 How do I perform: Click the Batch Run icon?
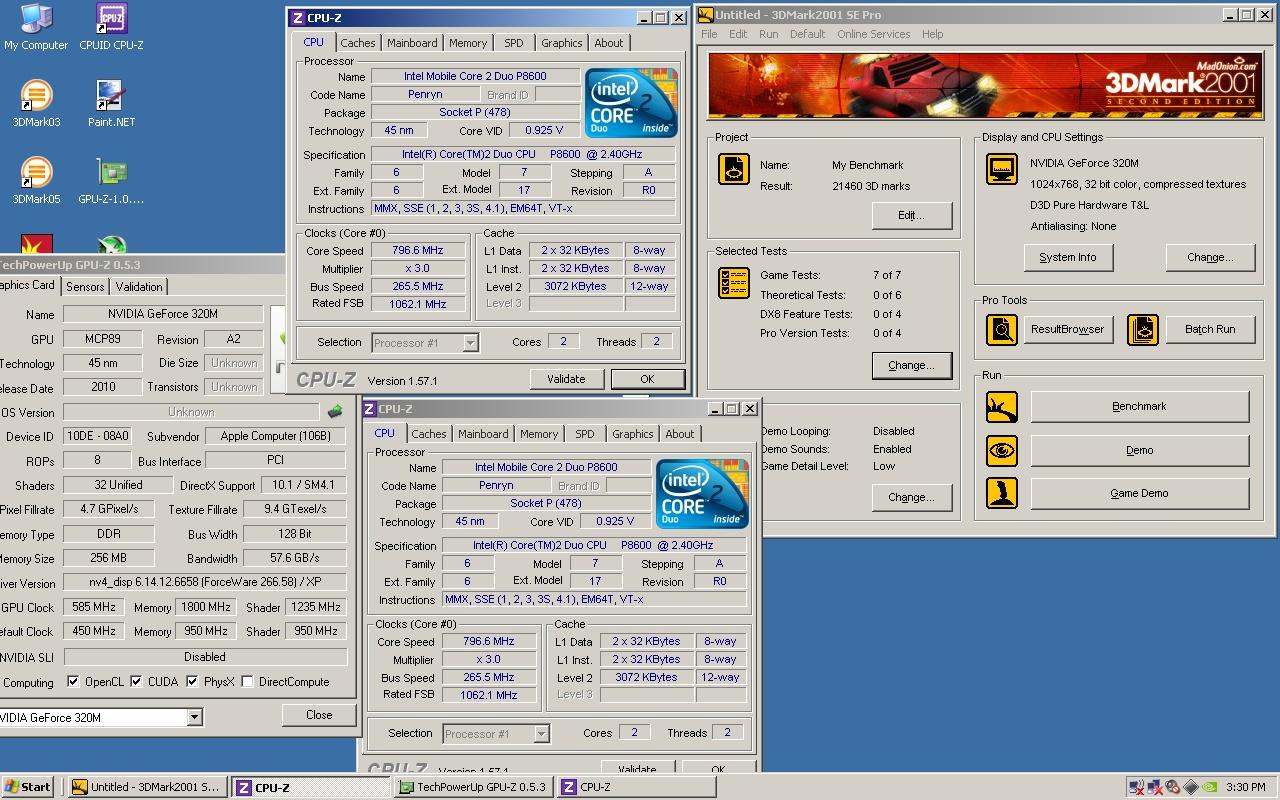tap(1143, 329)
